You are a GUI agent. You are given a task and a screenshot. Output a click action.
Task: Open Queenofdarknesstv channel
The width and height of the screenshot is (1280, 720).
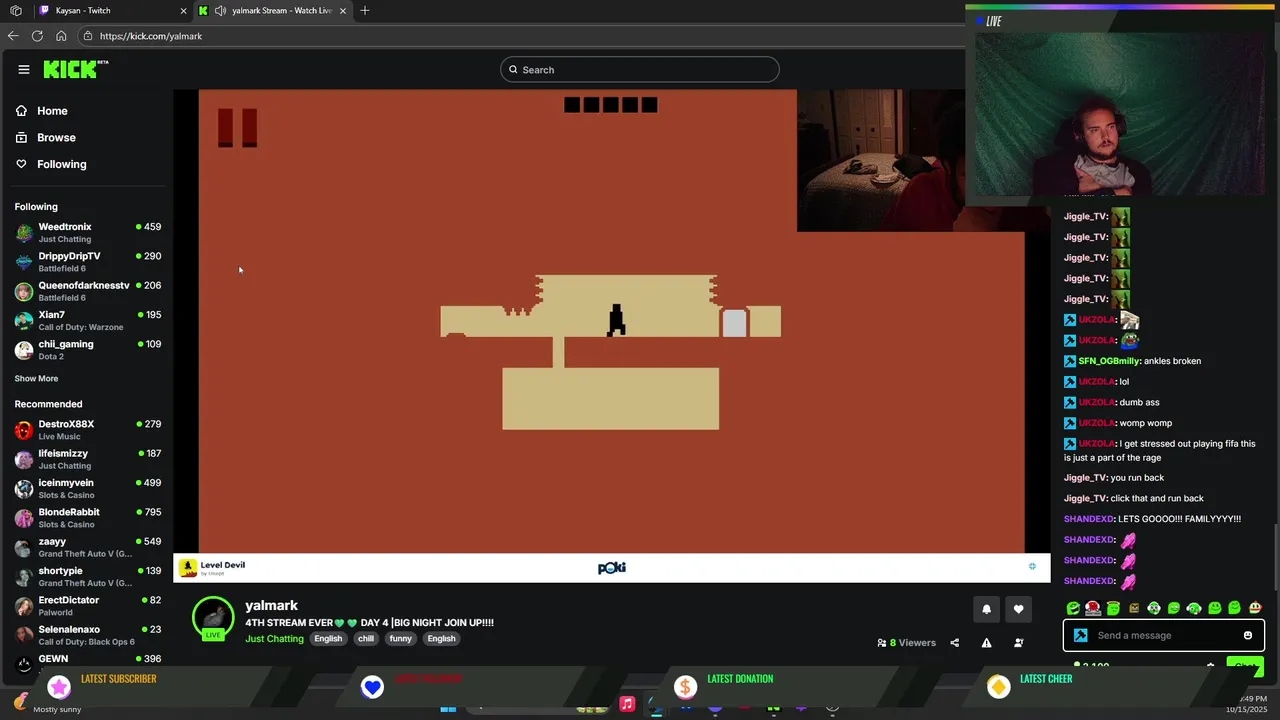click(88, 291)
